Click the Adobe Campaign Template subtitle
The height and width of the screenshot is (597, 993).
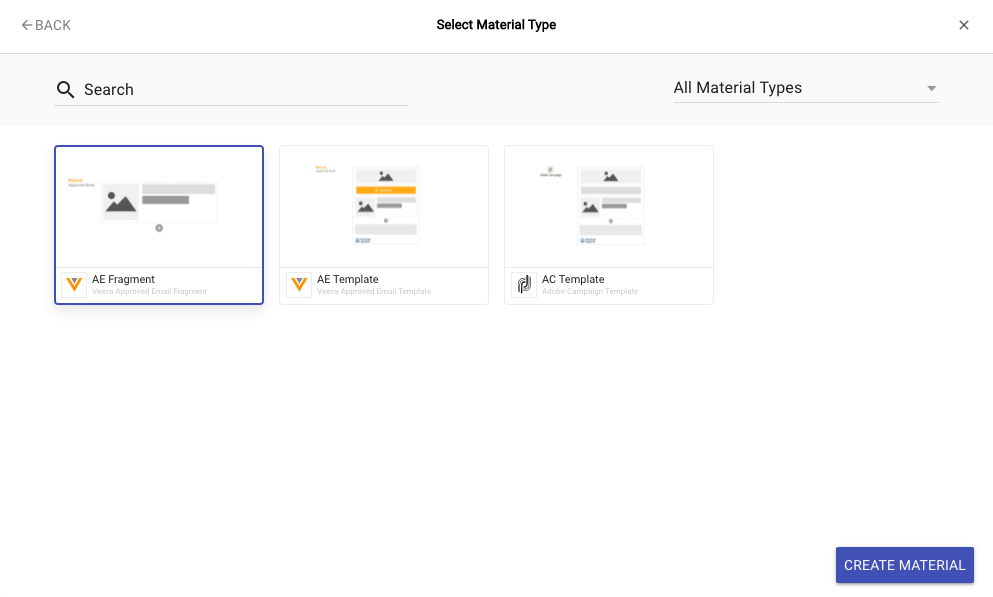[x=590, y=292]
